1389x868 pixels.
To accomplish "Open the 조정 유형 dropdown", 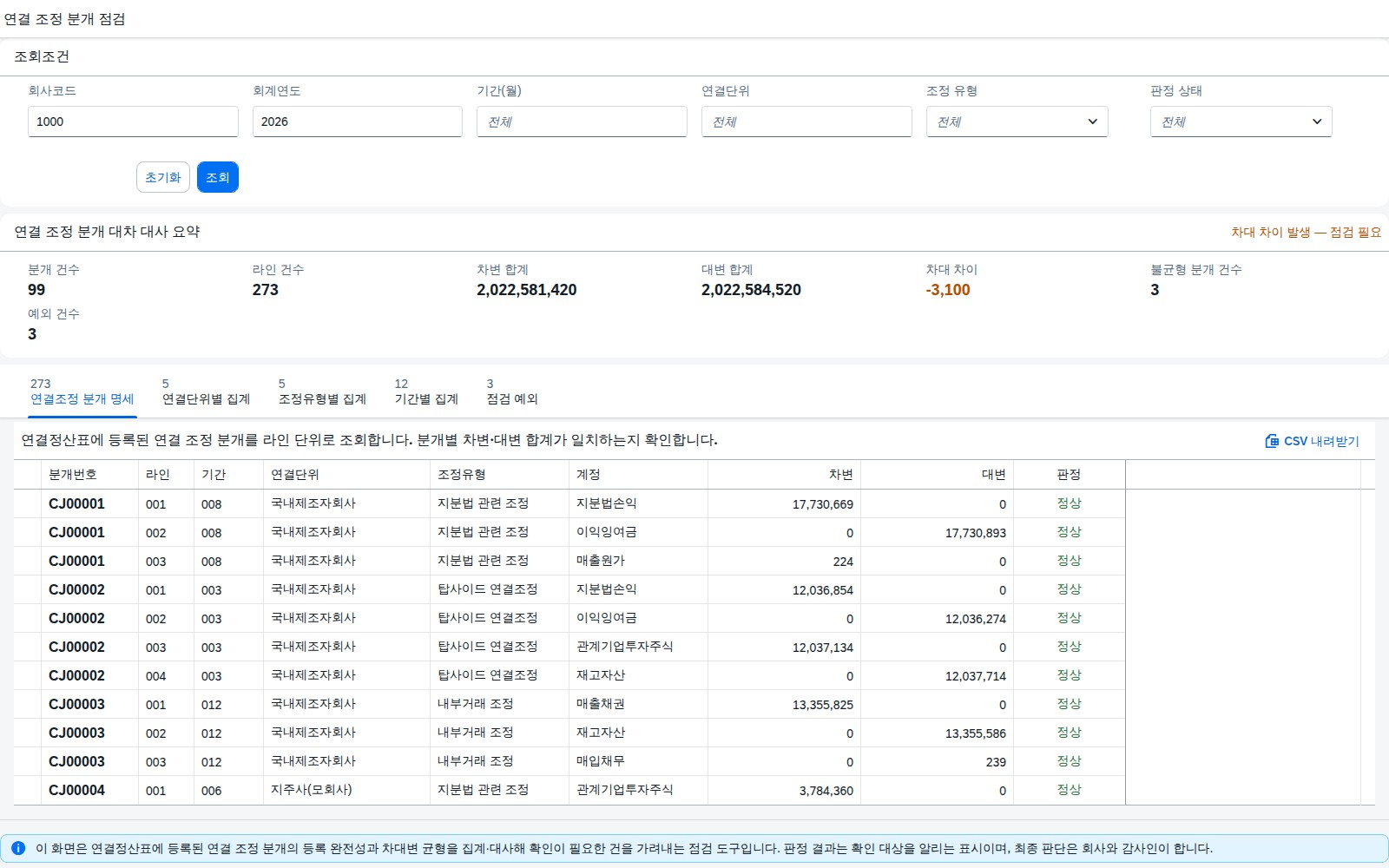I will [x=1017, y=122].
